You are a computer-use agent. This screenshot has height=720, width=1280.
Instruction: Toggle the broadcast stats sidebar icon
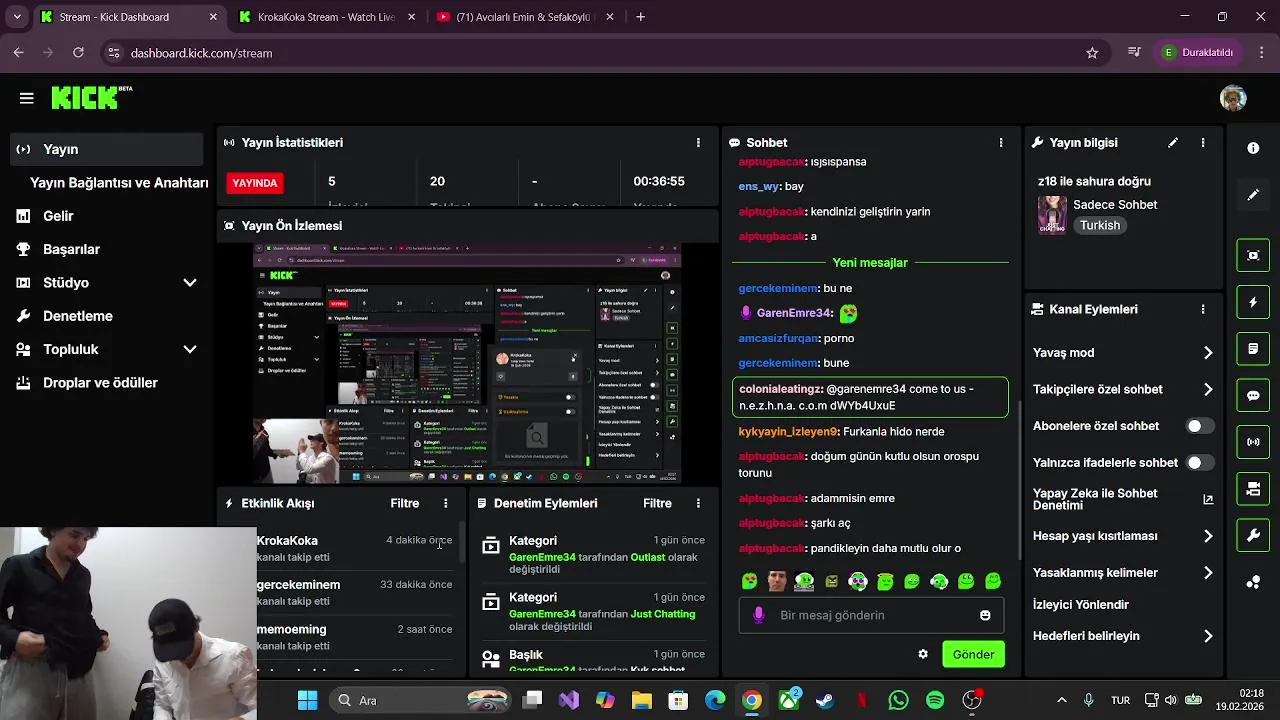(x=1253, y=442)
